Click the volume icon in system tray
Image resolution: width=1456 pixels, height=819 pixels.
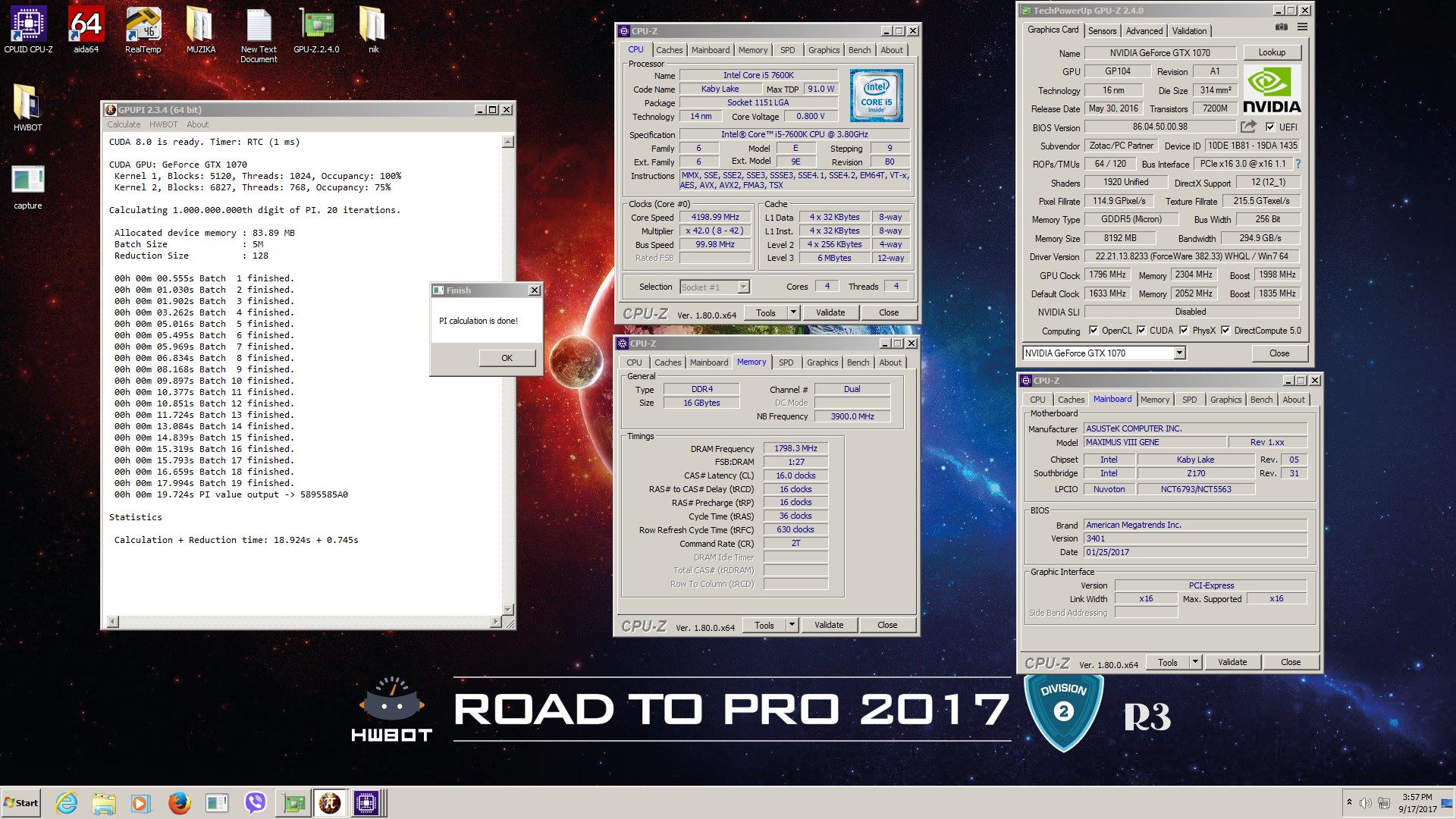click(x=1365, y=803)
